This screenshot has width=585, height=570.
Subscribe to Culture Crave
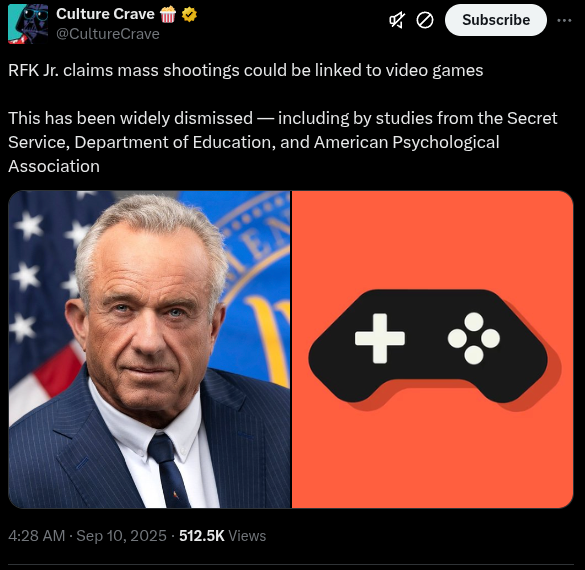coord(496,20)
